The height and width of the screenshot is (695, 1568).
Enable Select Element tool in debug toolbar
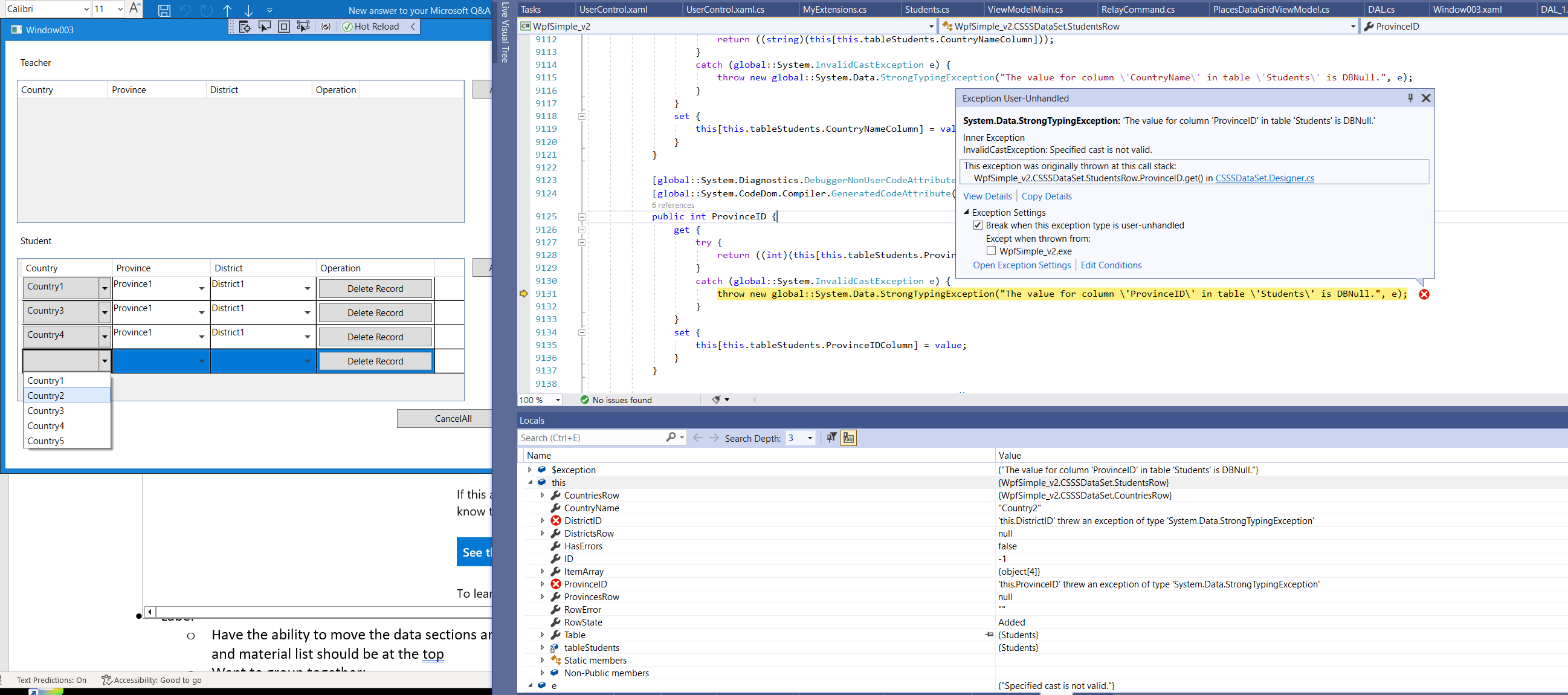[265, 27]
